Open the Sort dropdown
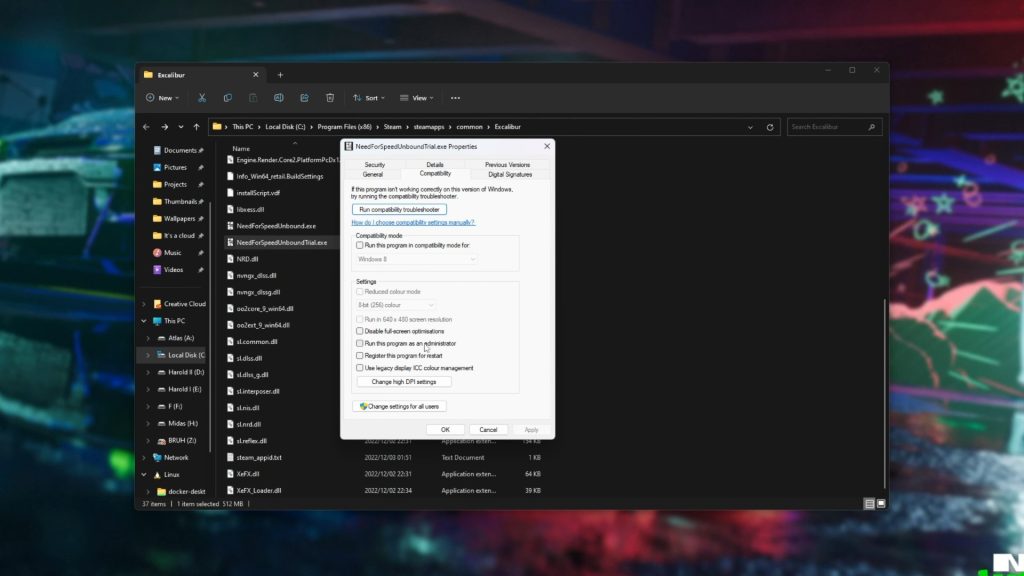Image resolution: width=1024 pixels, height=576 pixels. [x=369, y=98]
